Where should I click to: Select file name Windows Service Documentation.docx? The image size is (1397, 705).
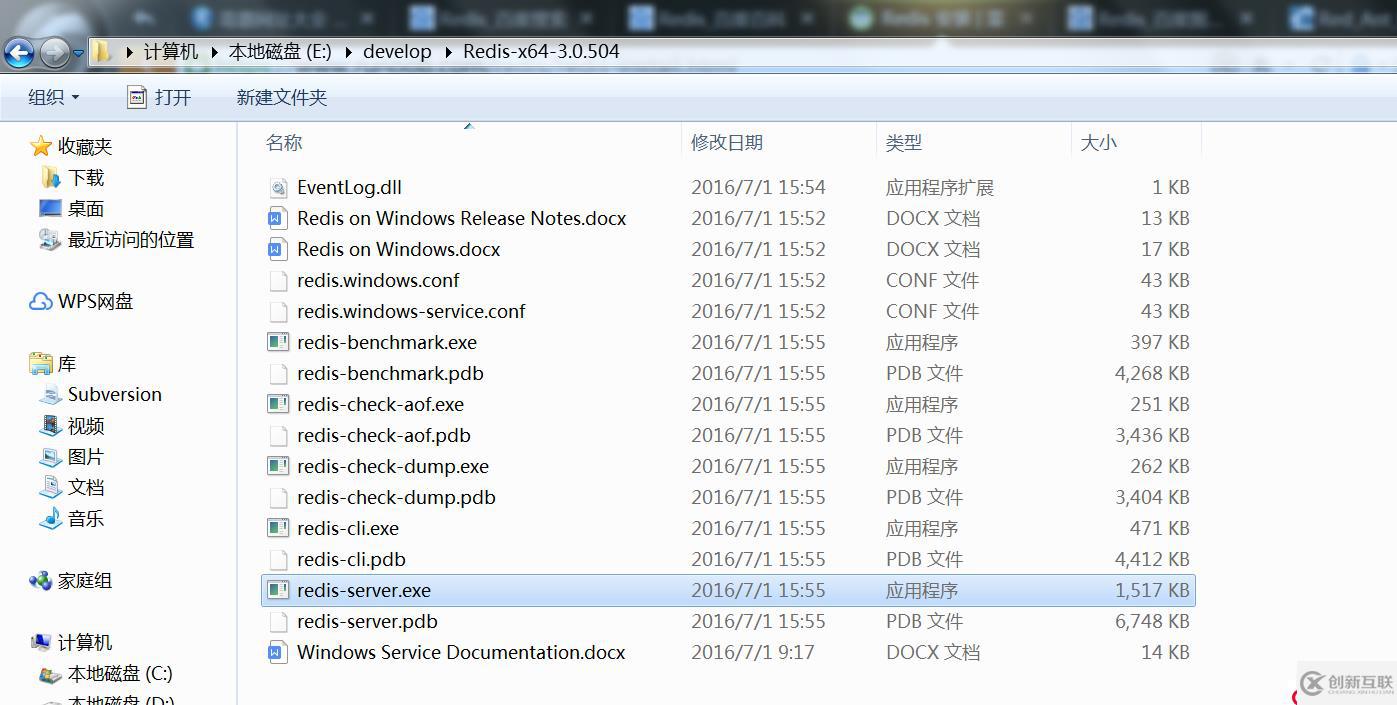pos(461,652)
